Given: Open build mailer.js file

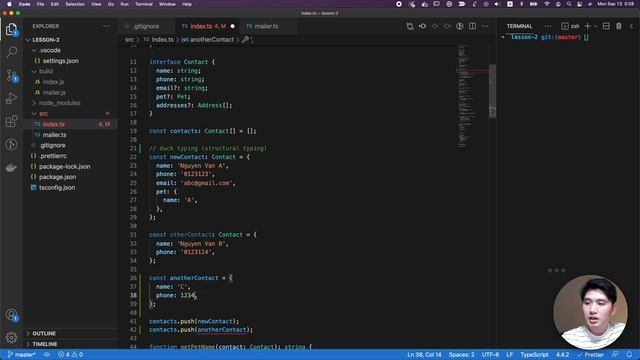Looking at the screenshot, I should tap(54, 92).
